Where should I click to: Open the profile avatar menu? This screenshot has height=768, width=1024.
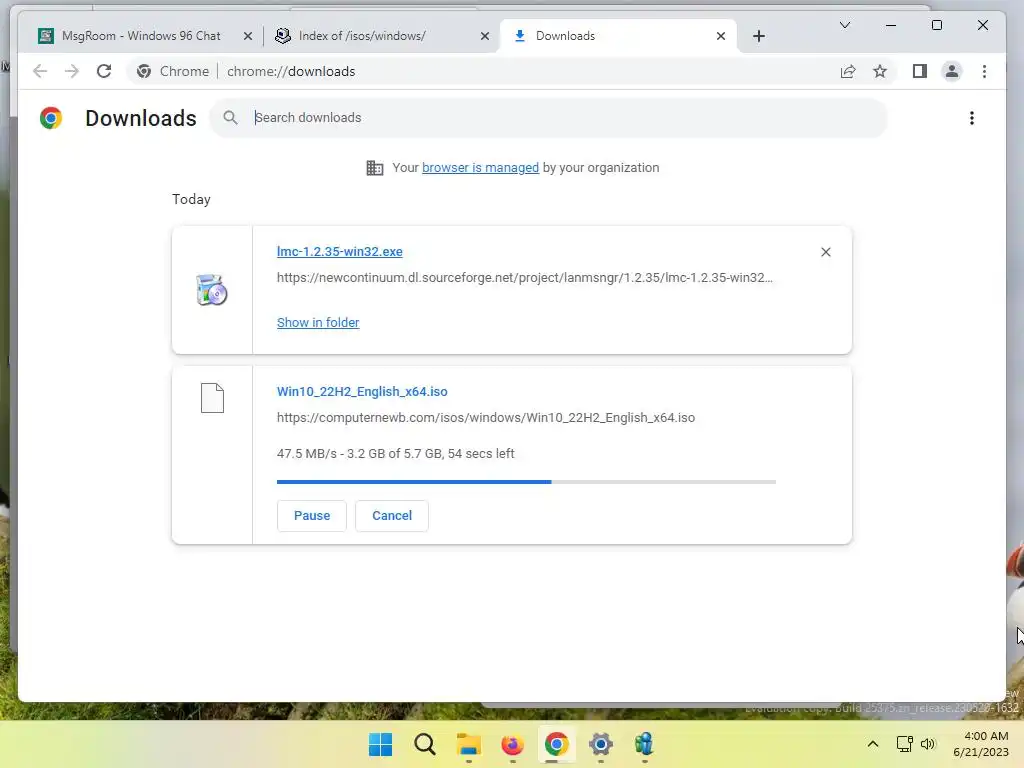pyautogui.click(x=952, y=71)
